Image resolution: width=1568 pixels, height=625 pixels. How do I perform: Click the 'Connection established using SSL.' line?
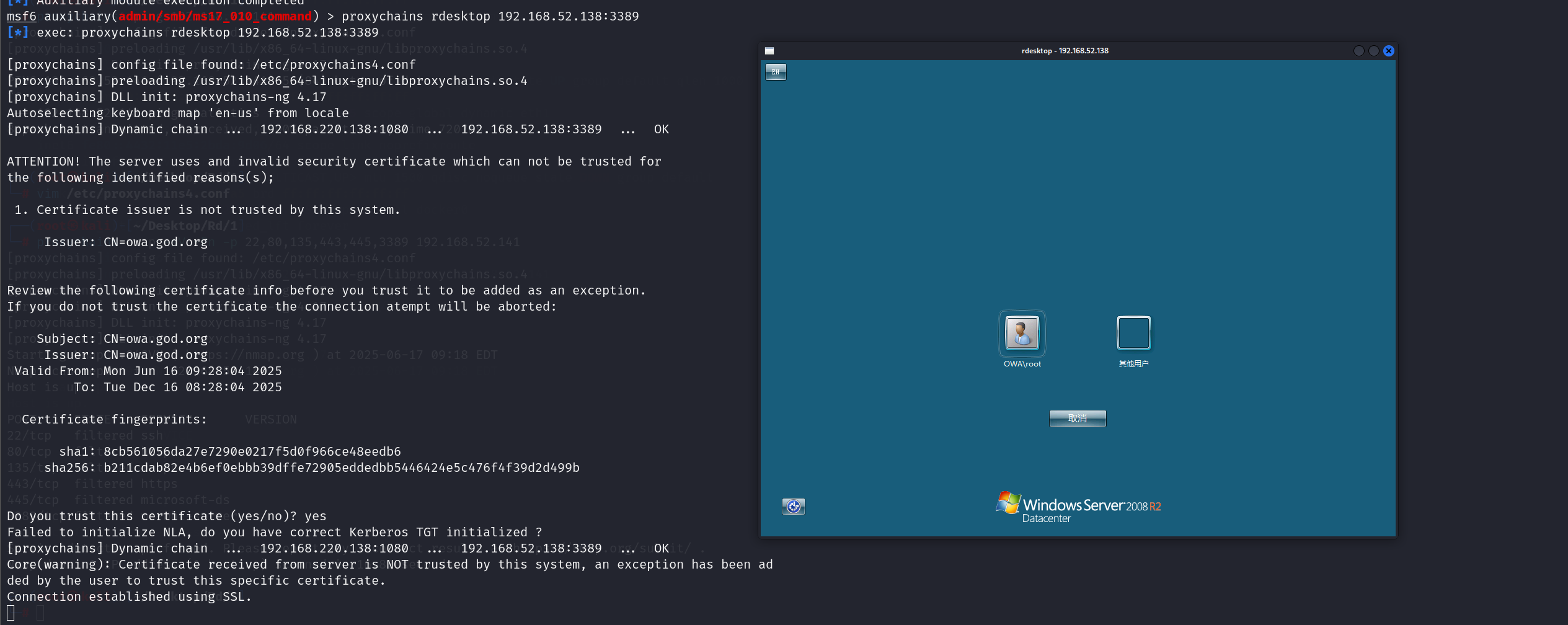coord(130,596)
